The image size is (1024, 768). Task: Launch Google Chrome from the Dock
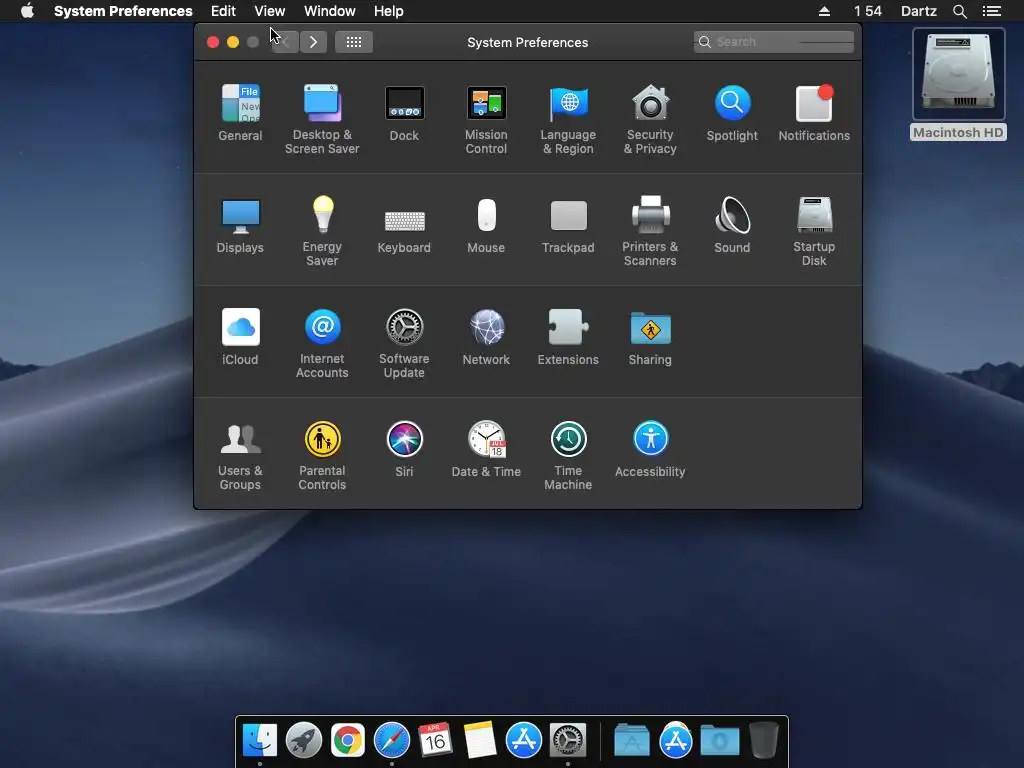347,740
